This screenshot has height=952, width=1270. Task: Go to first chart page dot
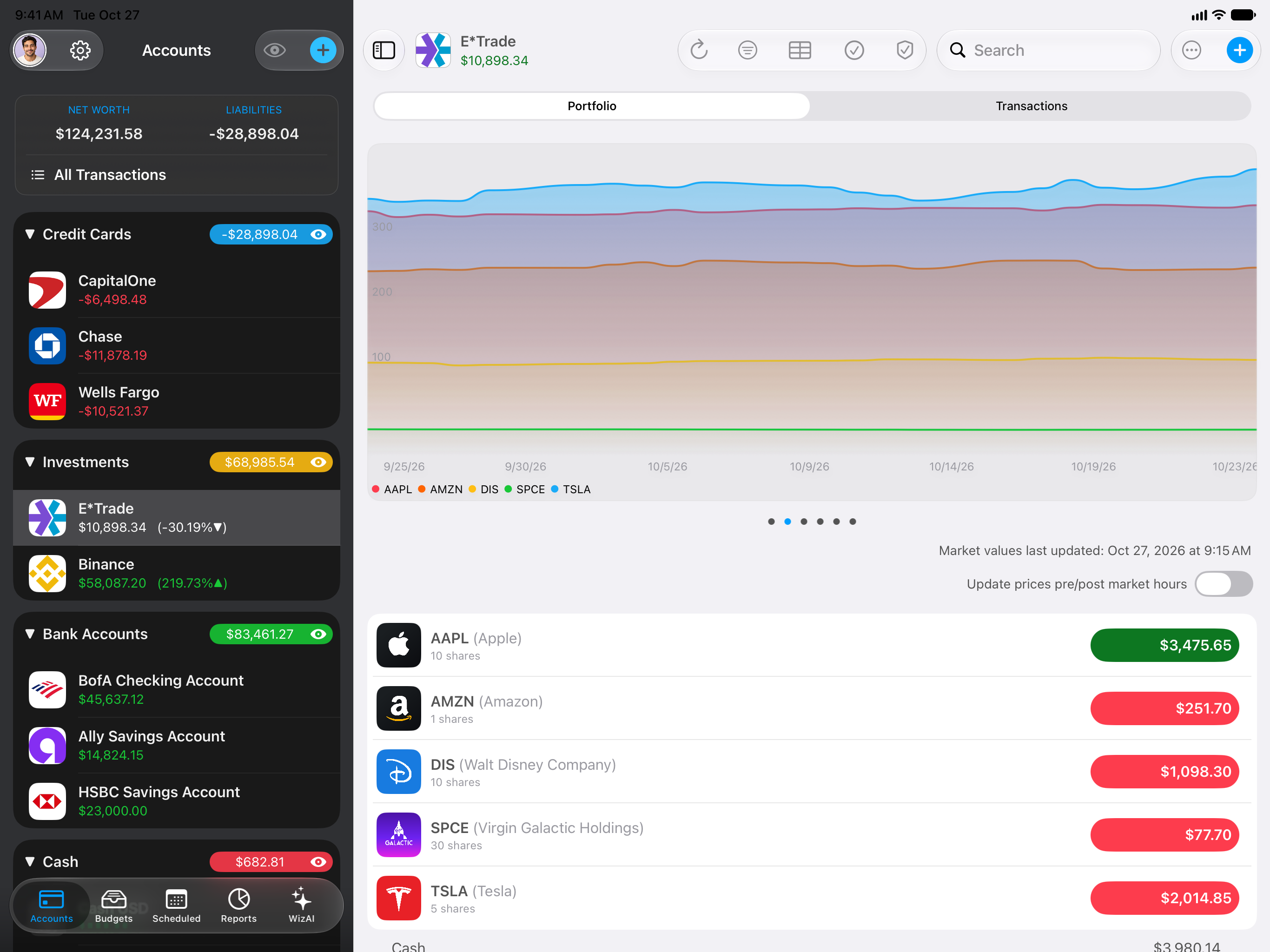pyautogui.click(x=771, y=522)
